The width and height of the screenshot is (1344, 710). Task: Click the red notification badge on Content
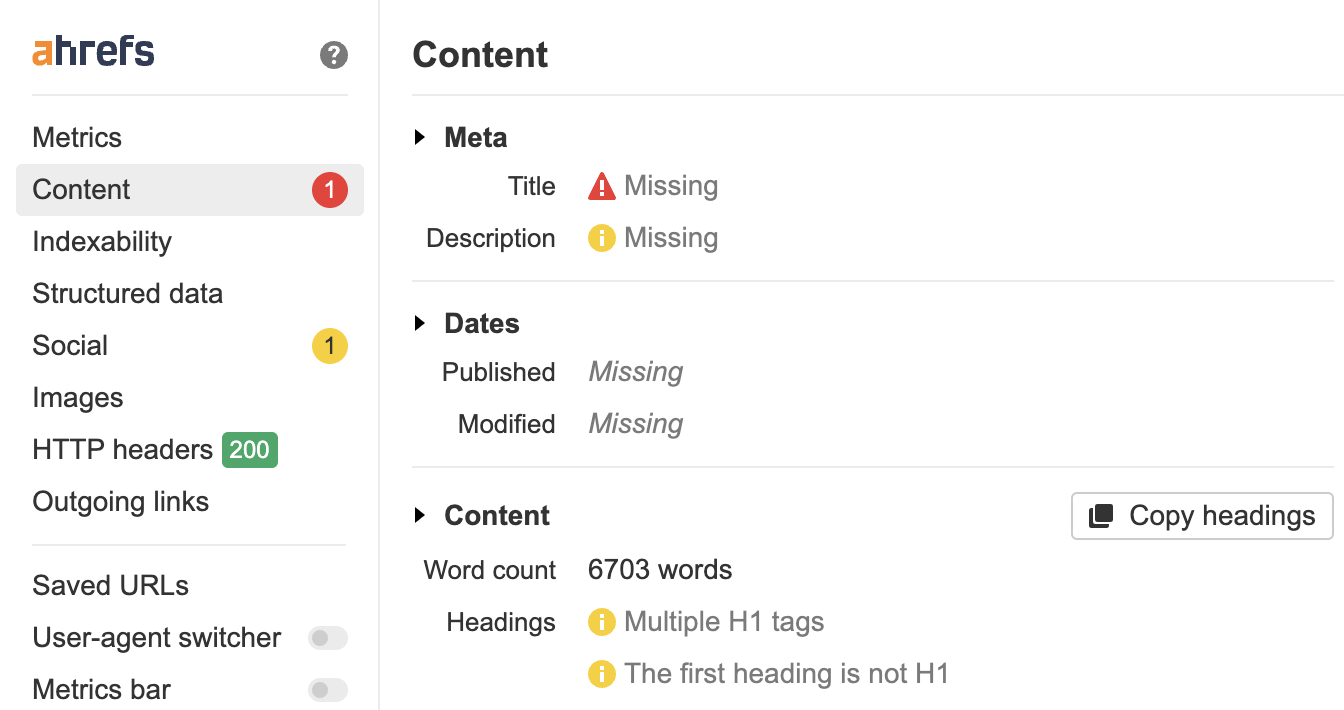330,190
